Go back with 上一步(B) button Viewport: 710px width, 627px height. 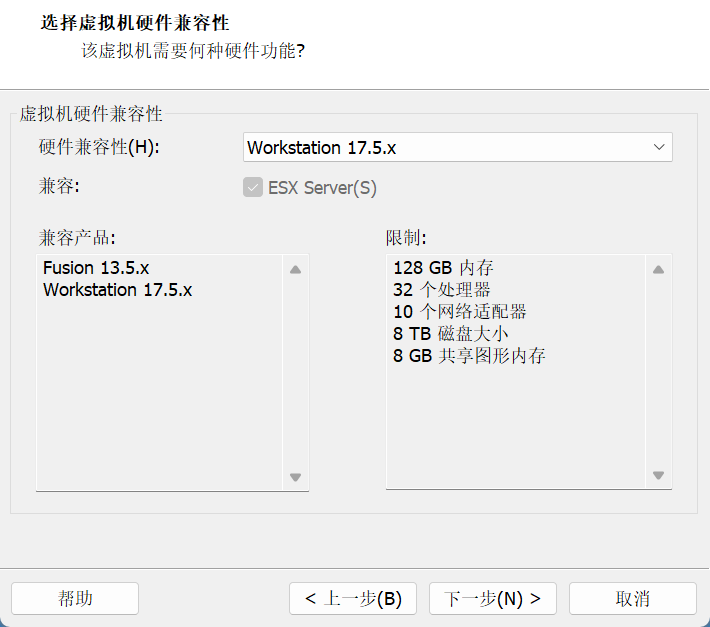coord(353,598)
